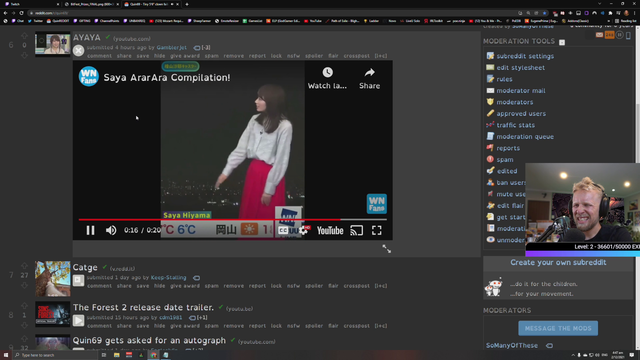Switch to the Twitch browser tab

[32, 4]
